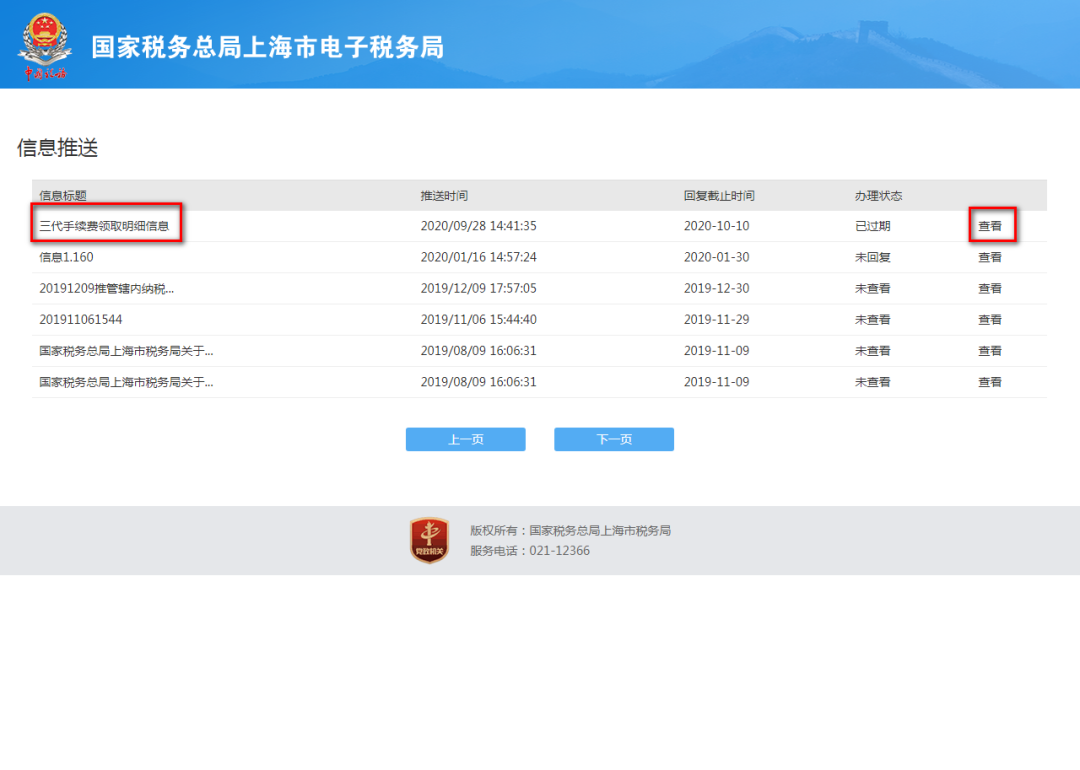The width and height of the screenshot is (1080, 770).
Task: Click 查看 for 201911061544 row
Action: click(x=990, y=320)
